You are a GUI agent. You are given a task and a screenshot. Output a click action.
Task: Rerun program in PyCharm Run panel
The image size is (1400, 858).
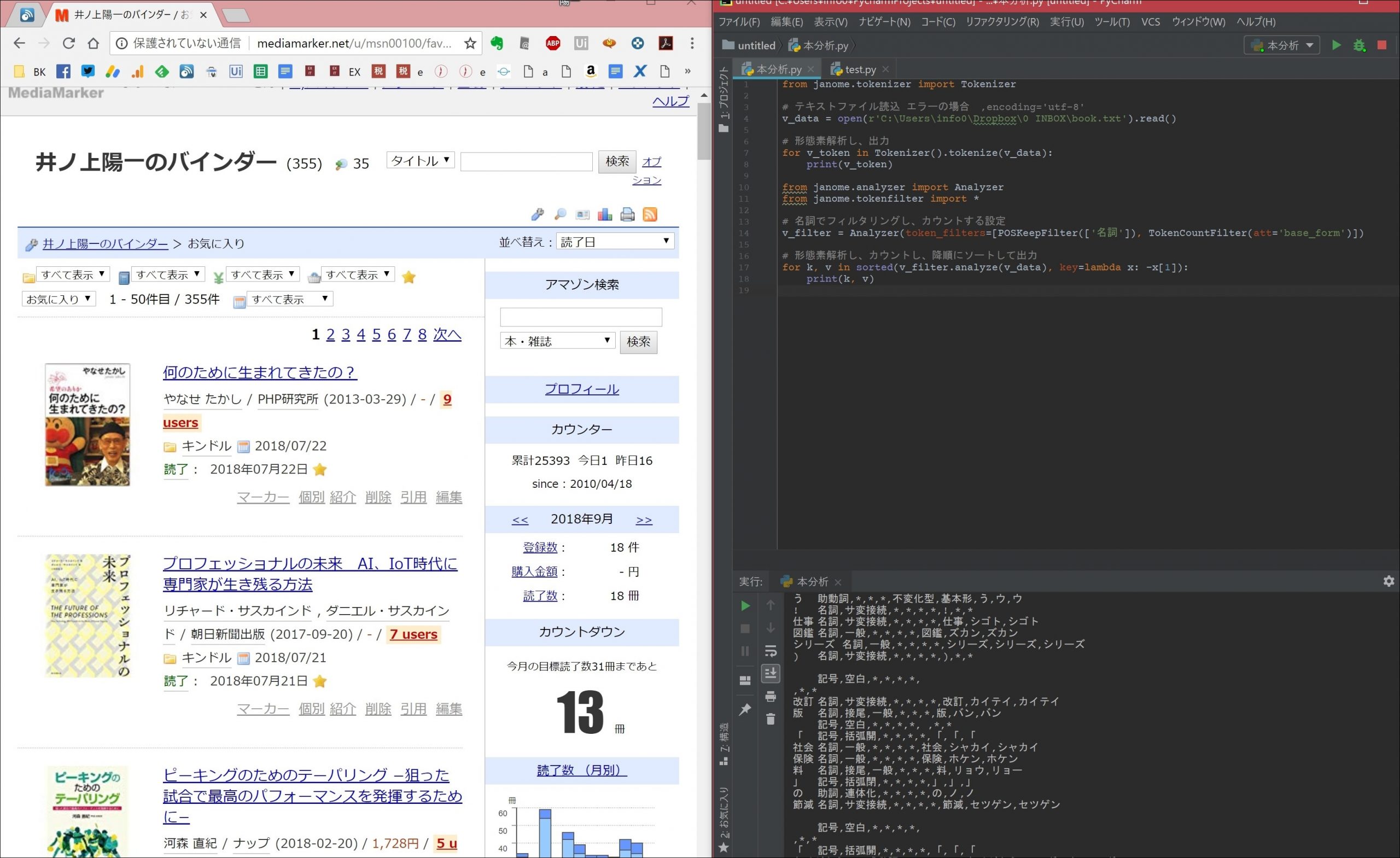pos(745,606)
